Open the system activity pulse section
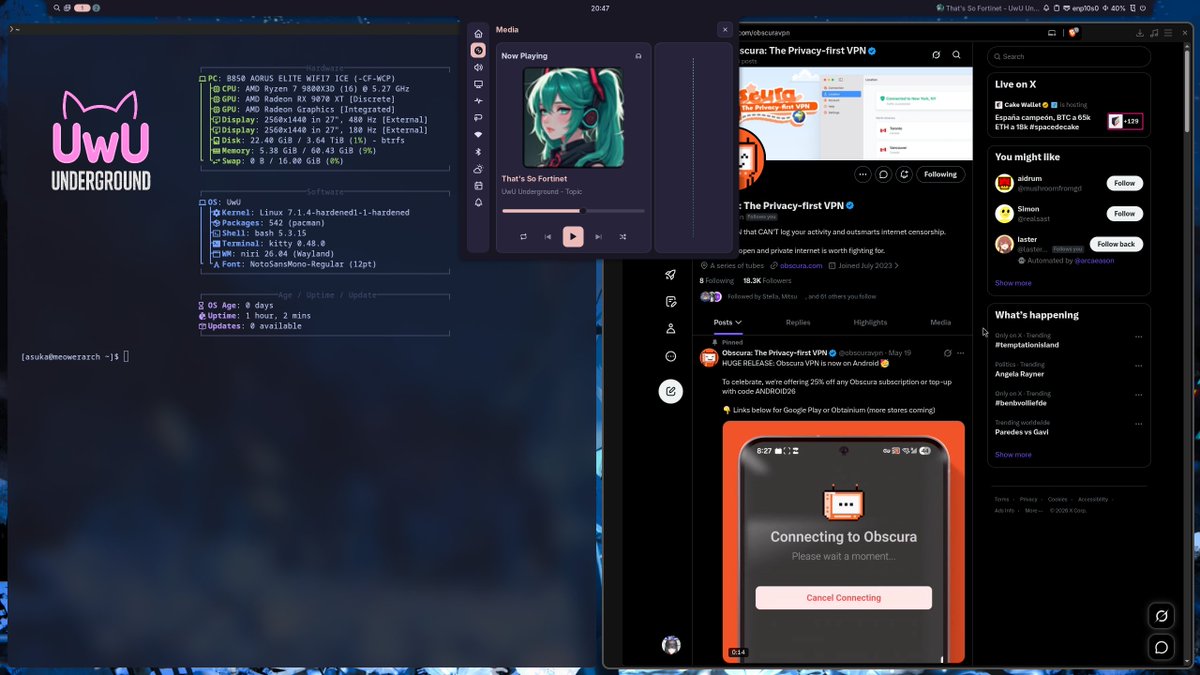This screenshot has width=1200, height=675. 478,101
